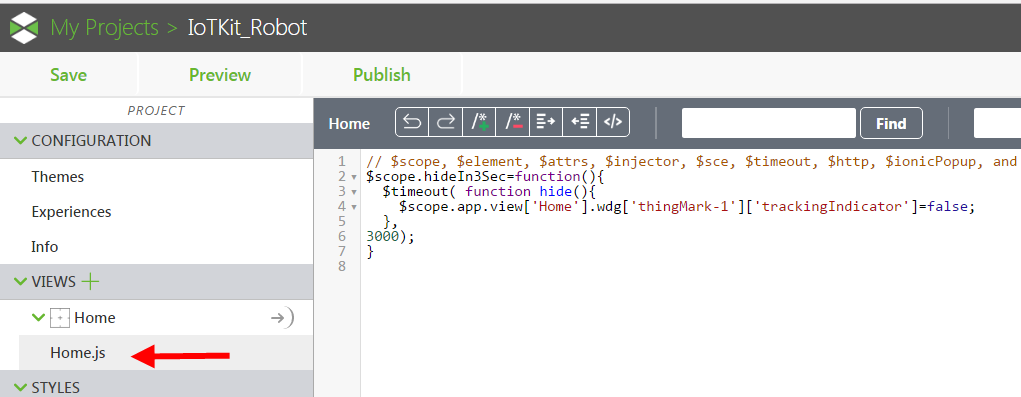Focus the replace input field beside Find
The image size is (1021, 397).
[x=997, y=123]
